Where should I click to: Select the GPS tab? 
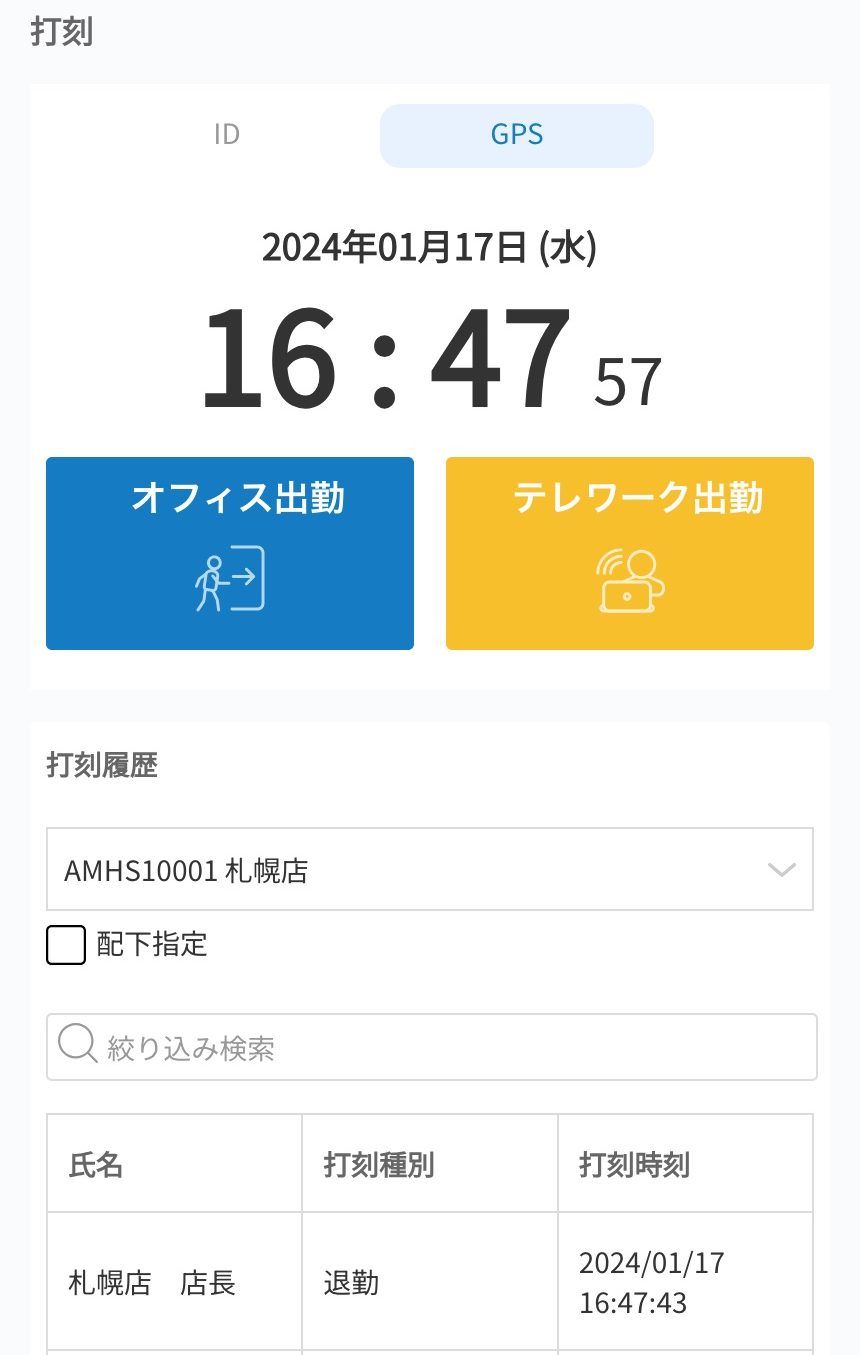[x=516, y=135]
